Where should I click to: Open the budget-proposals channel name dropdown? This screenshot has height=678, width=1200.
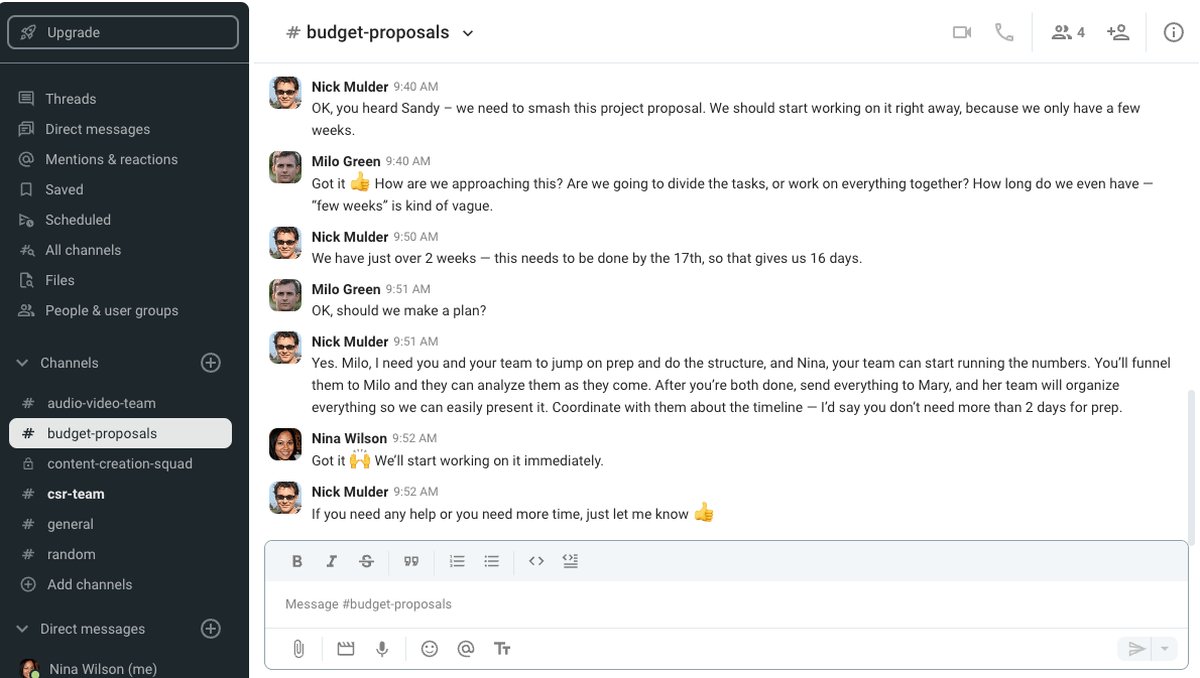point(467,33)
